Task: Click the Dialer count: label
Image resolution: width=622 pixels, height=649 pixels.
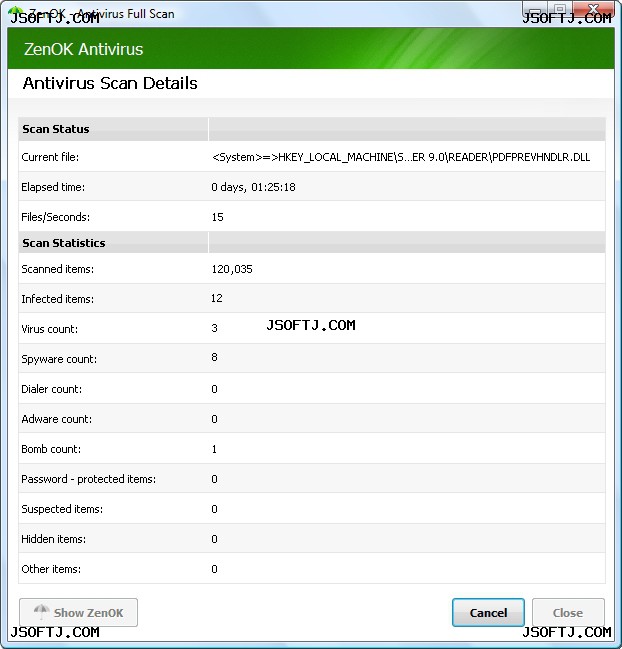Action: click(x=52, y=389)
